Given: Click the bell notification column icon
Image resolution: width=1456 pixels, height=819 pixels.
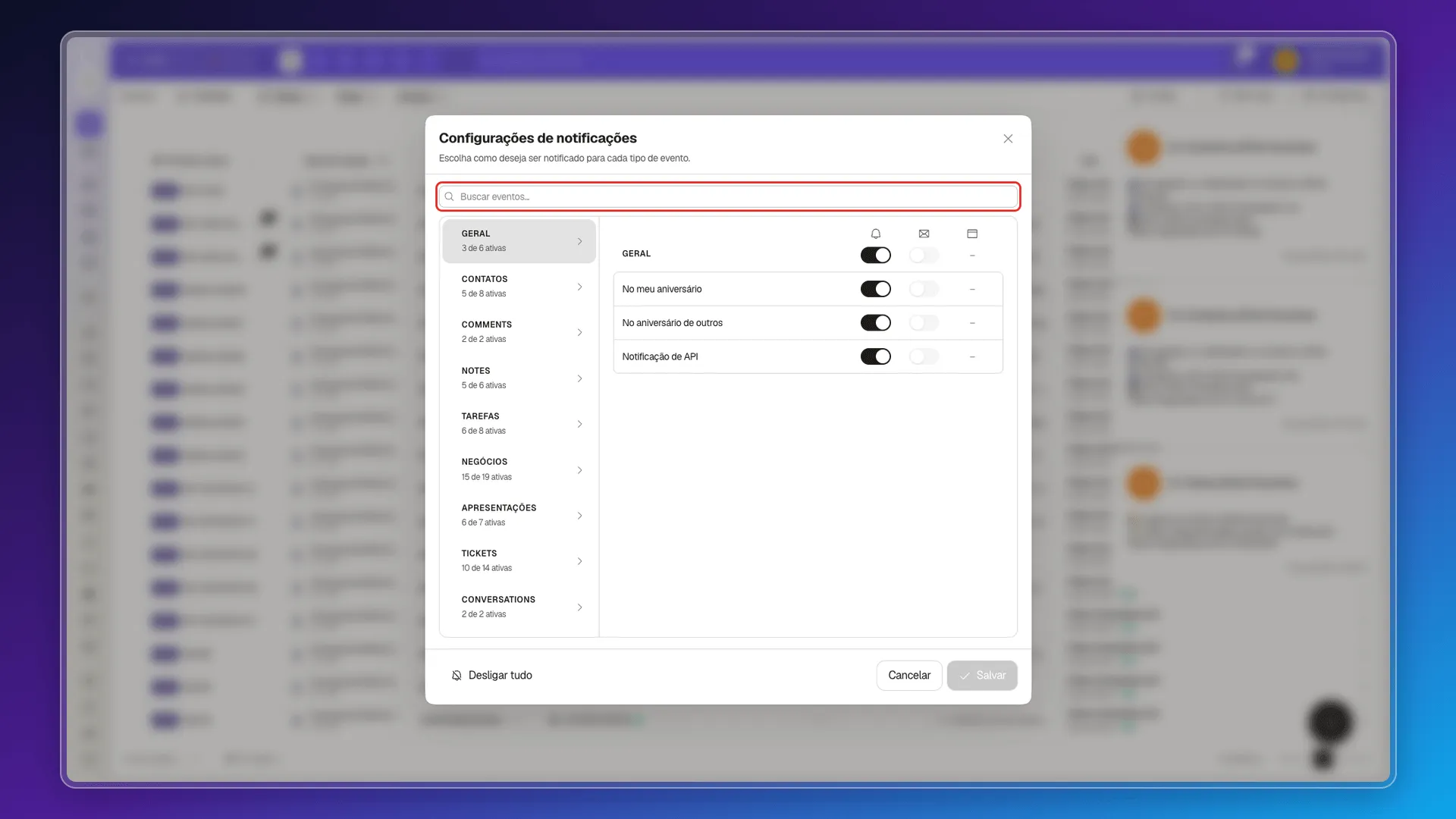Looking at the screenshot, I should click(x=875, y=234).
